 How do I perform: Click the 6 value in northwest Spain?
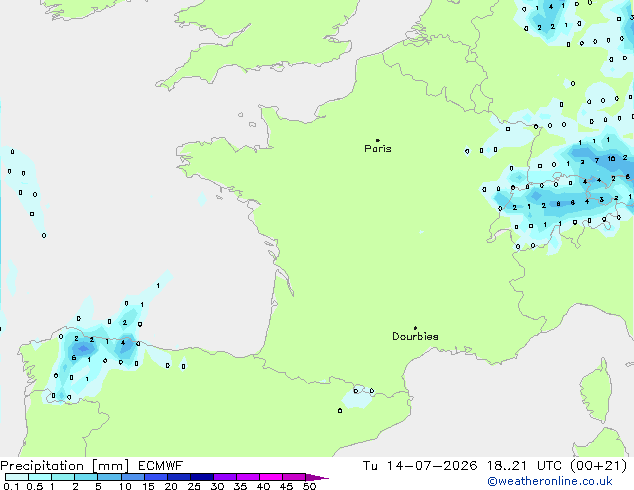coord(74,358)
